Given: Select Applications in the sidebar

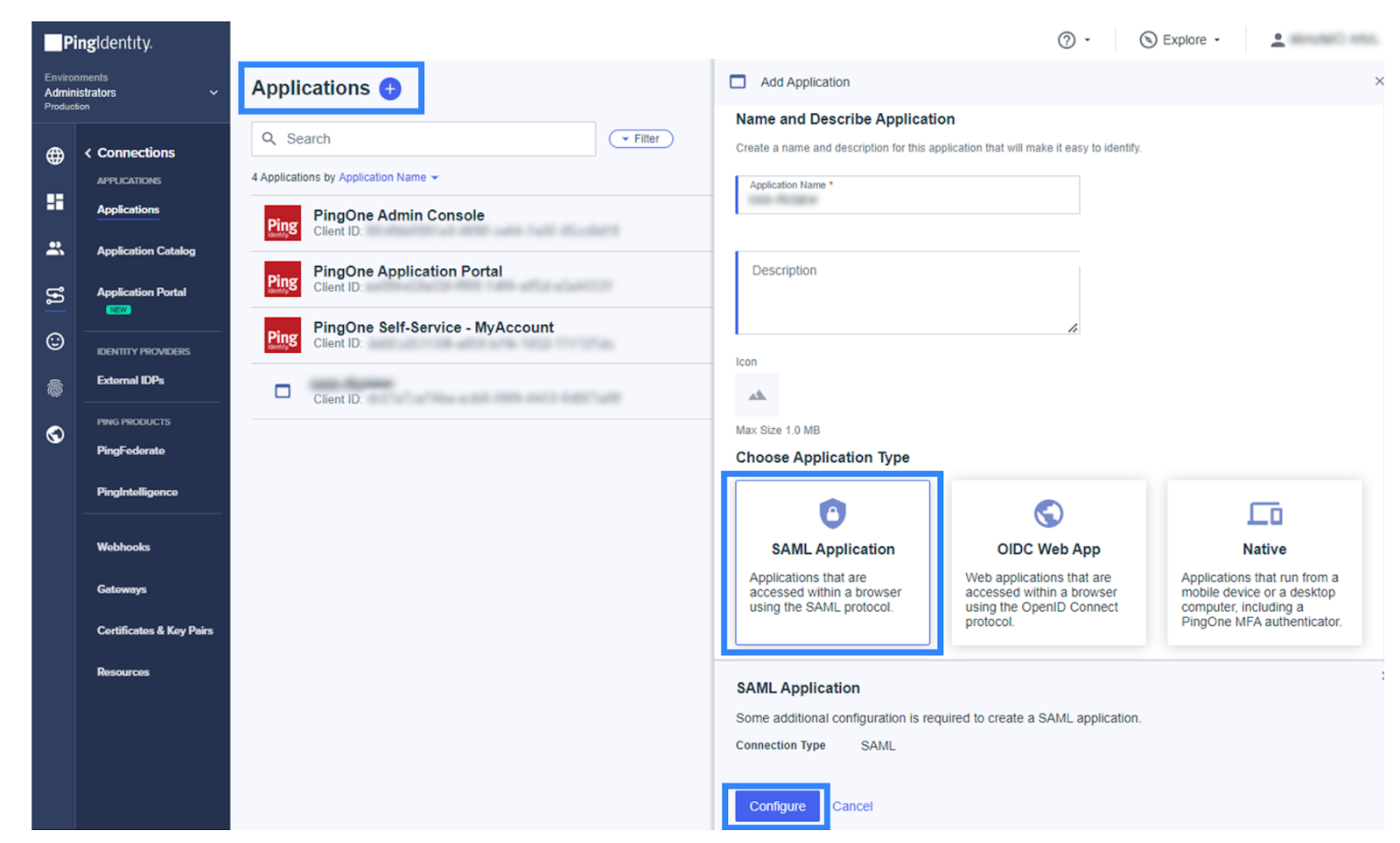Looking at the screenshot, I should coord(128,210).
